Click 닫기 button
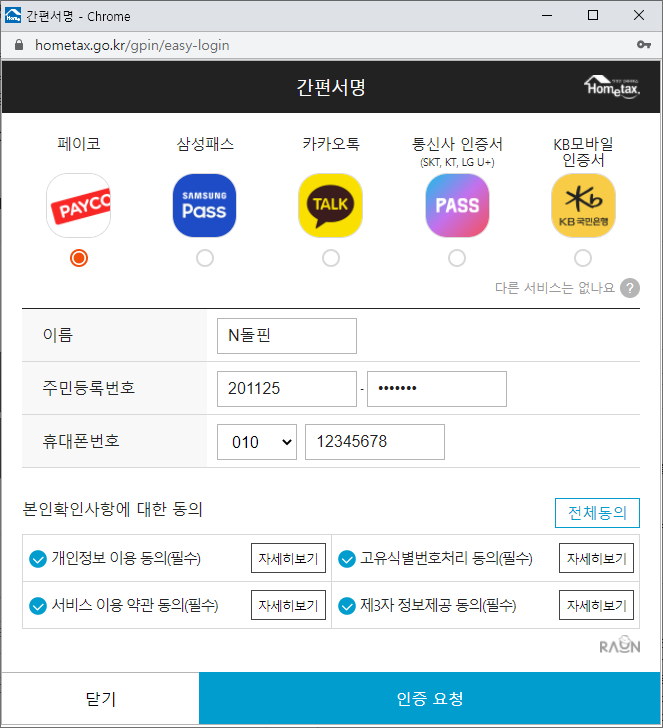This screenshot has width=663, height=728. 100,698
